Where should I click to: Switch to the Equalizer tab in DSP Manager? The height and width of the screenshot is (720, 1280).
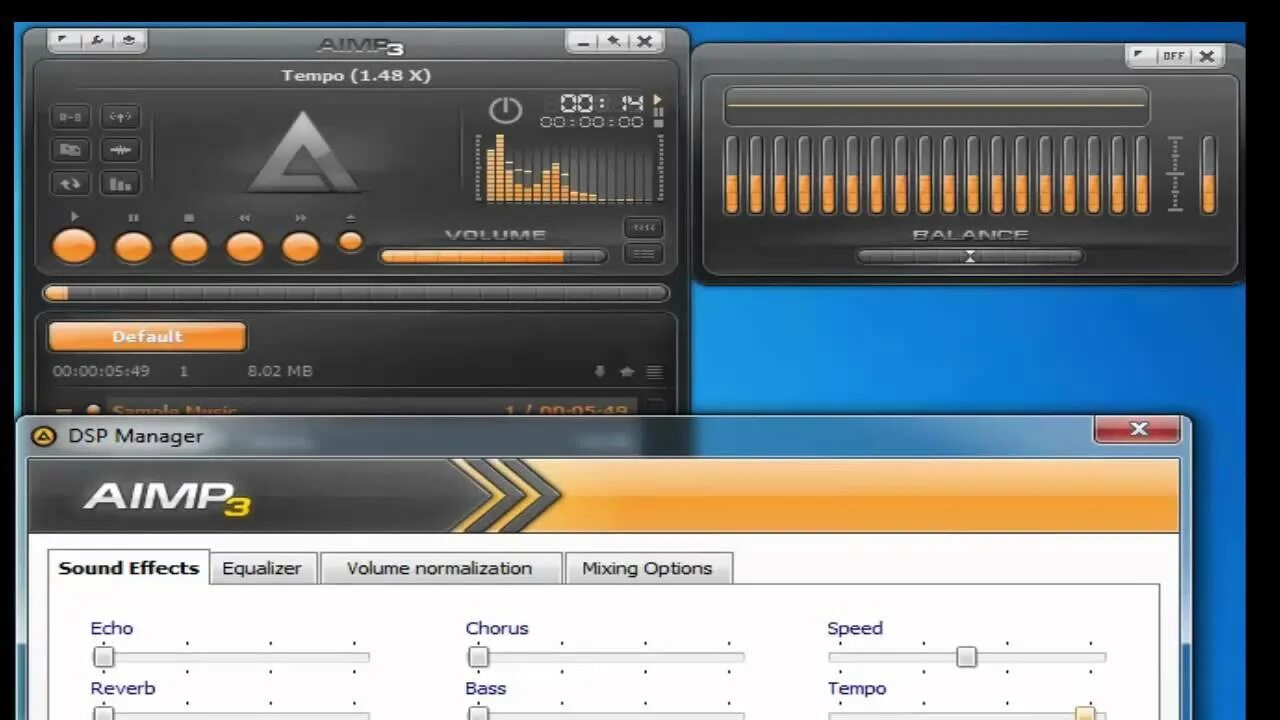261,568
